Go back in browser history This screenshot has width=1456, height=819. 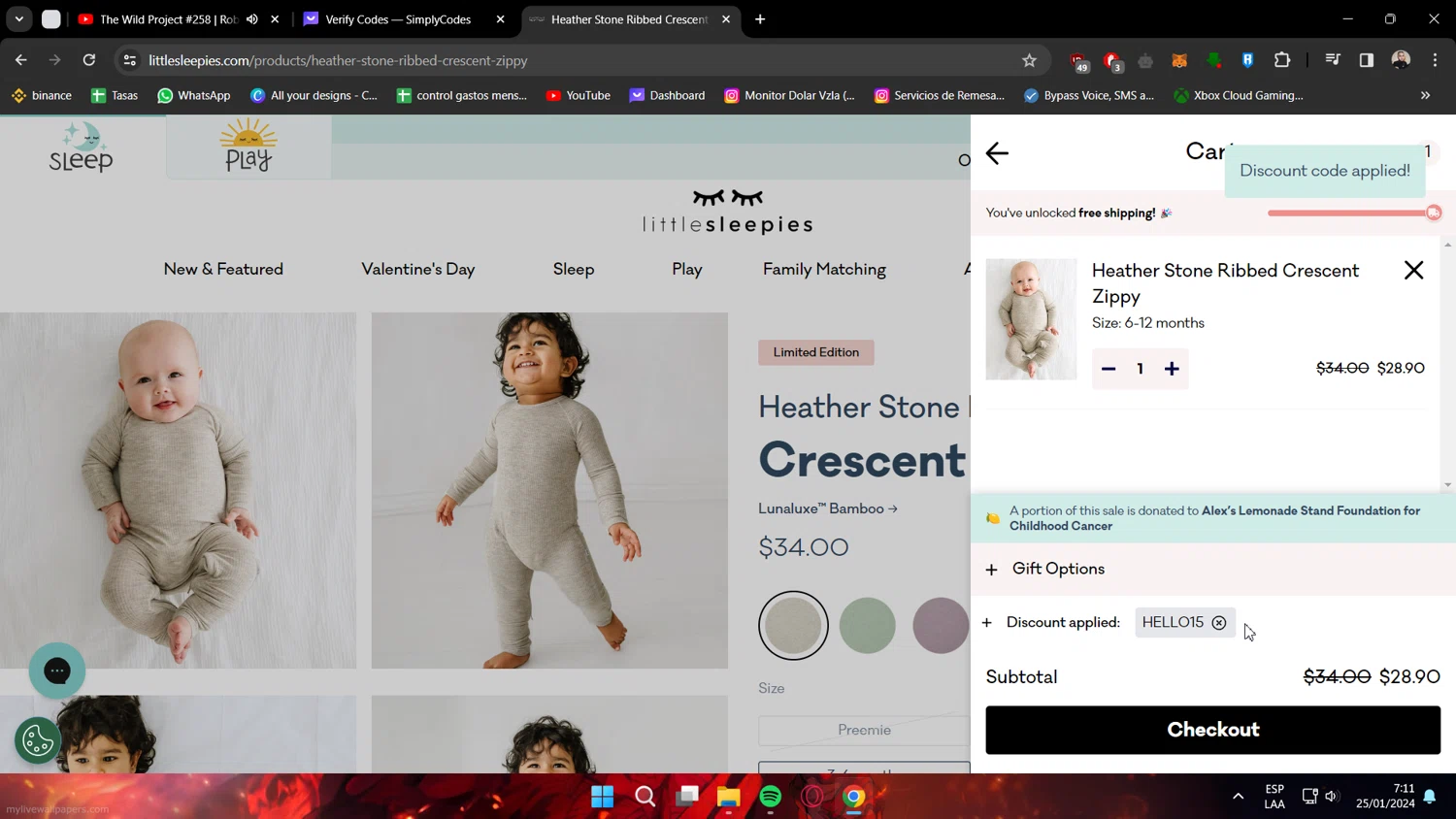[21, 60]
